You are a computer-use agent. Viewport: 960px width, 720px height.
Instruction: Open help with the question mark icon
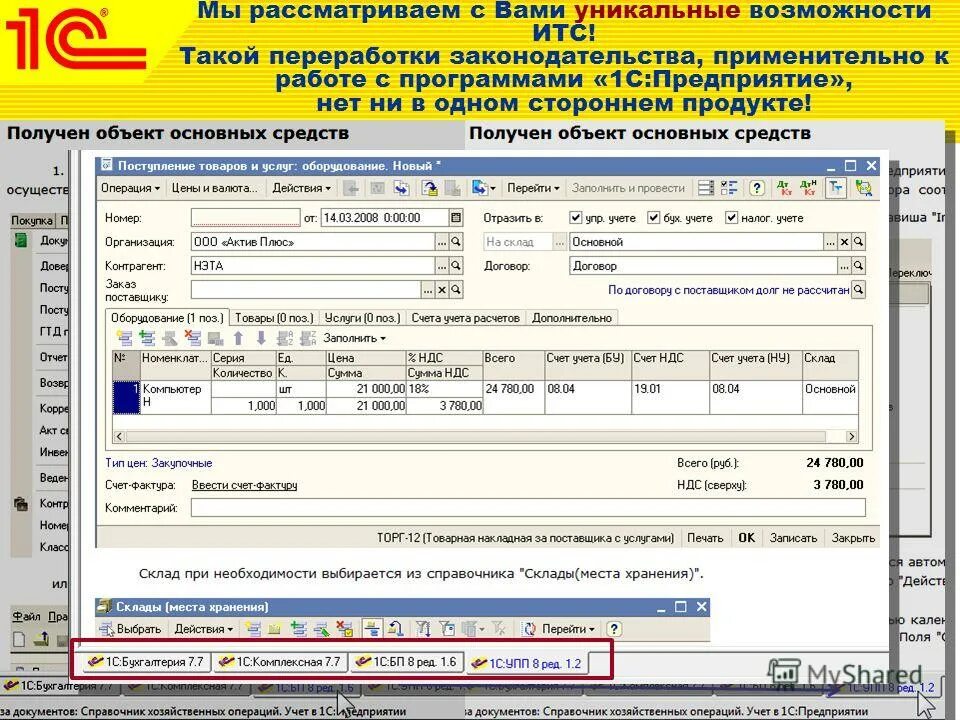pos(757,189)
